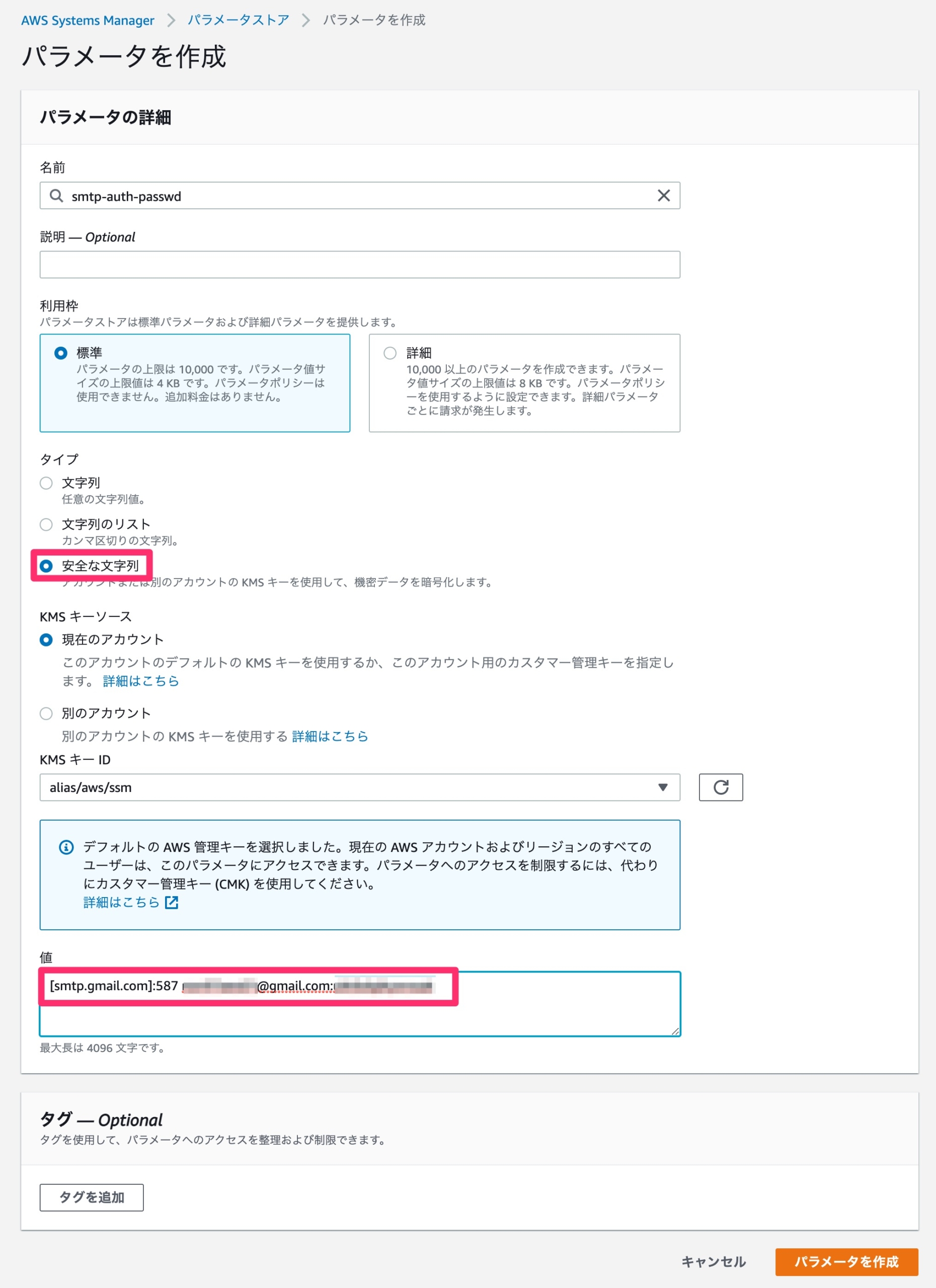Refresh the KMS key list with the reload icon
This screenshot has height=1288, width=936.
(720, 788)
